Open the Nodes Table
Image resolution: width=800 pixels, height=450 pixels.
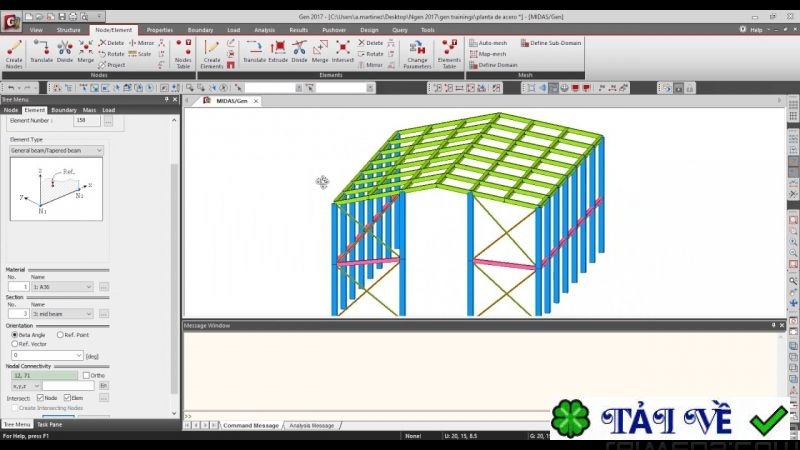click(183, 54)
